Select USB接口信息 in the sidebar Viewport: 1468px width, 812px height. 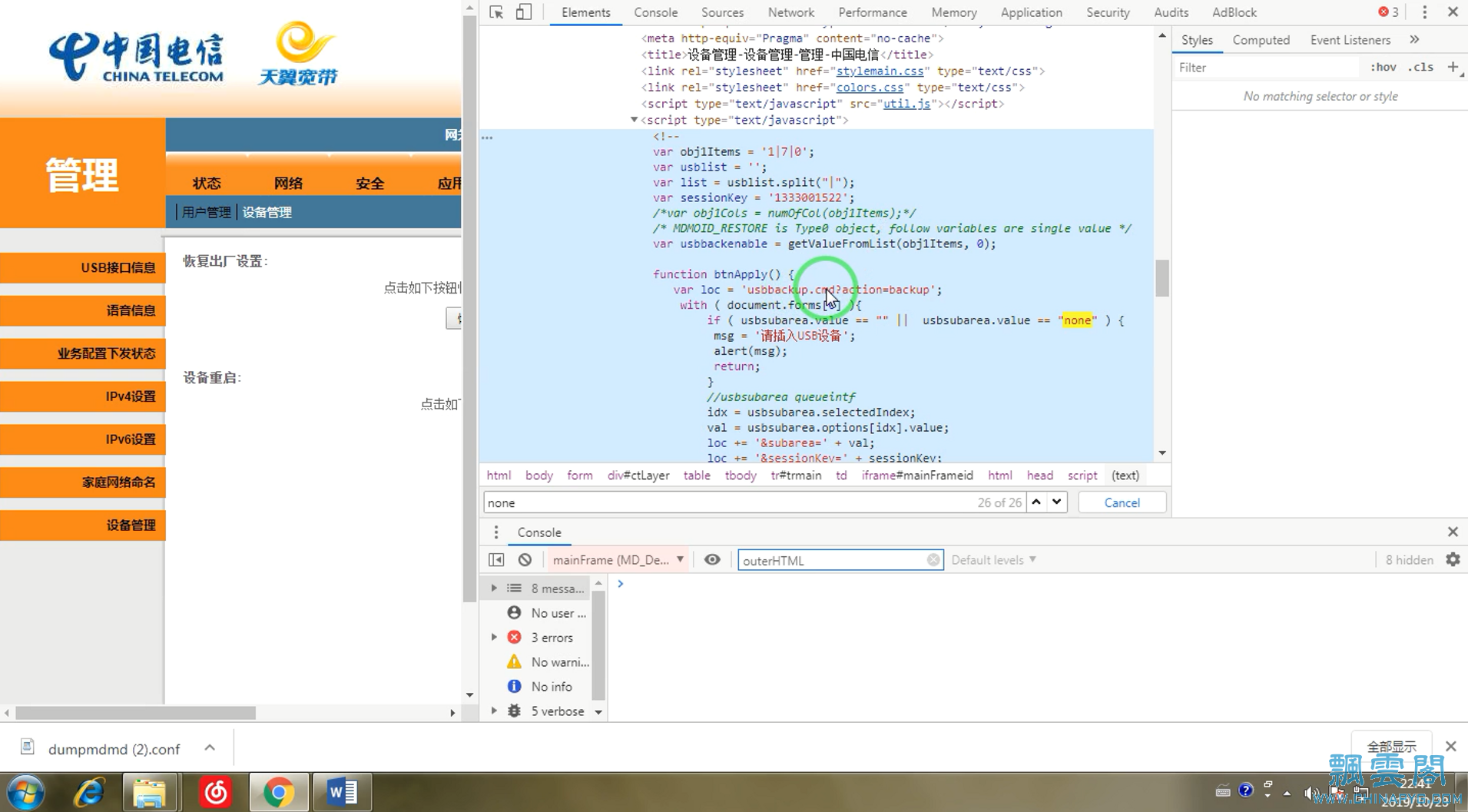(83, 267)
